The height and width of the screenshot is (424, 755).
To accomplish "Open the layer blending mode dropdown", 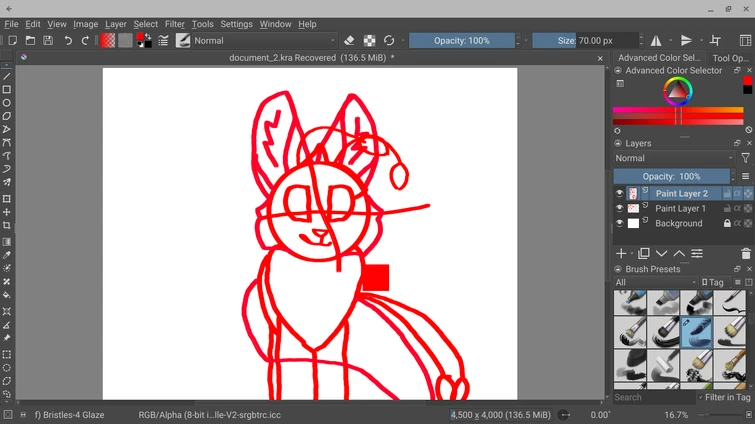I will [675, 158].
